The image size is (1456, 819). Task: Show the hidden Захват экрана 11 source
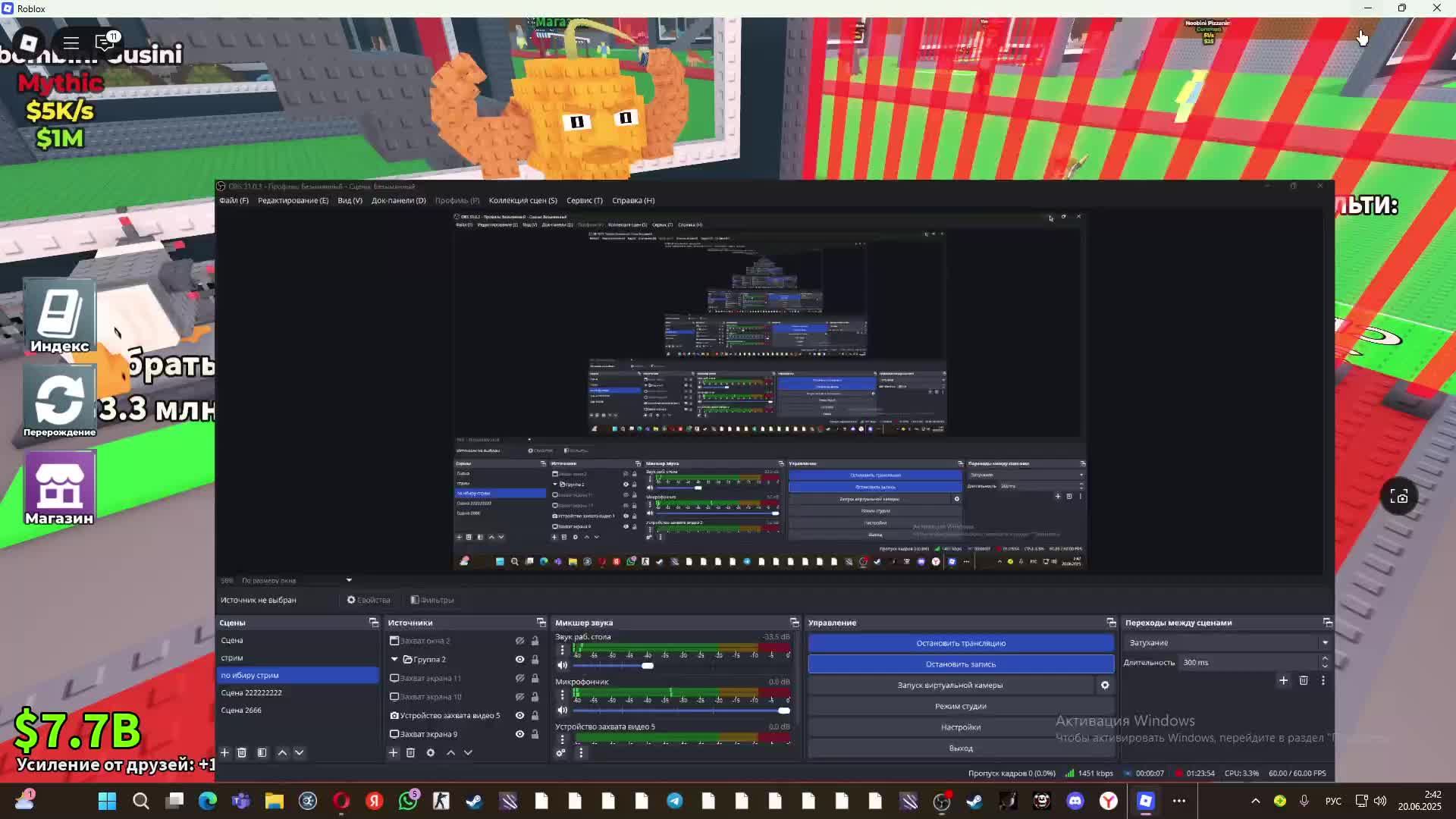pos(519,678)
